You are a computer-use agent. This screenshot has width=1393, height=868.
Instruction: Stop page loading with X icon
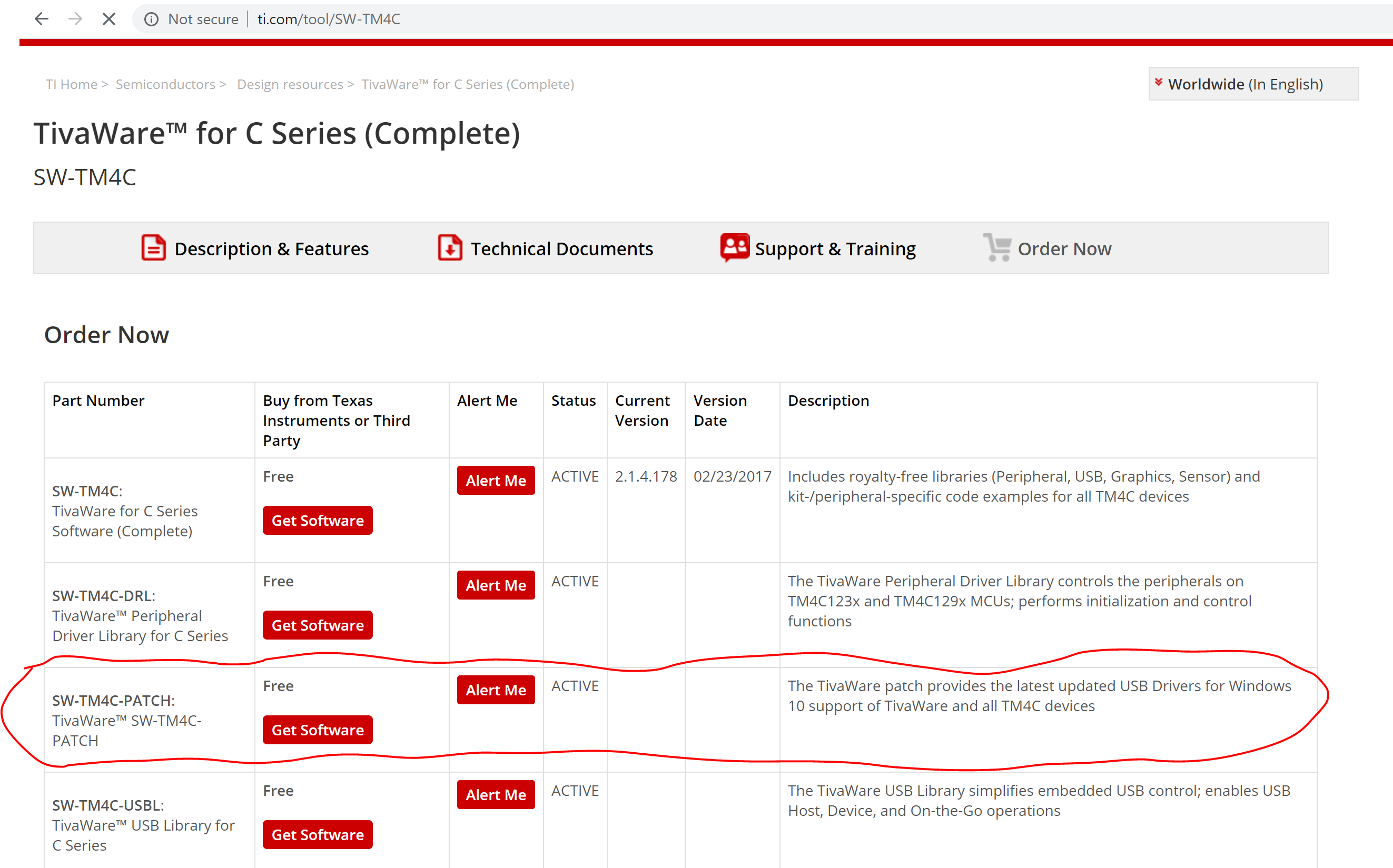pos(108,19)
